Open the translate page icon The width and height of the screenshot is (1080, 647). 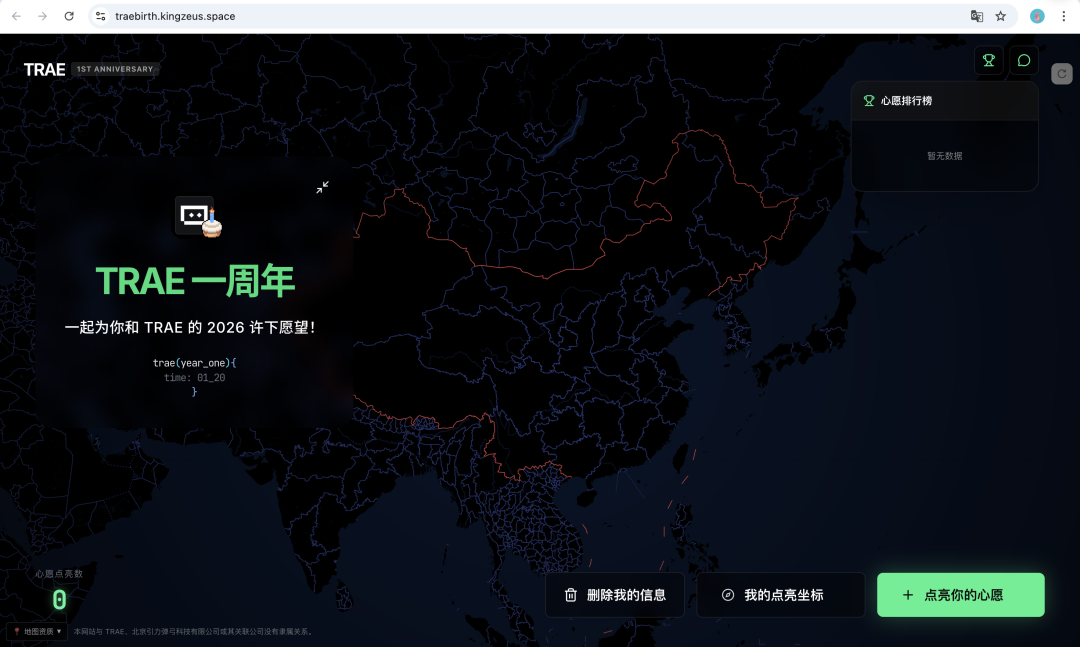pos(977,16)
